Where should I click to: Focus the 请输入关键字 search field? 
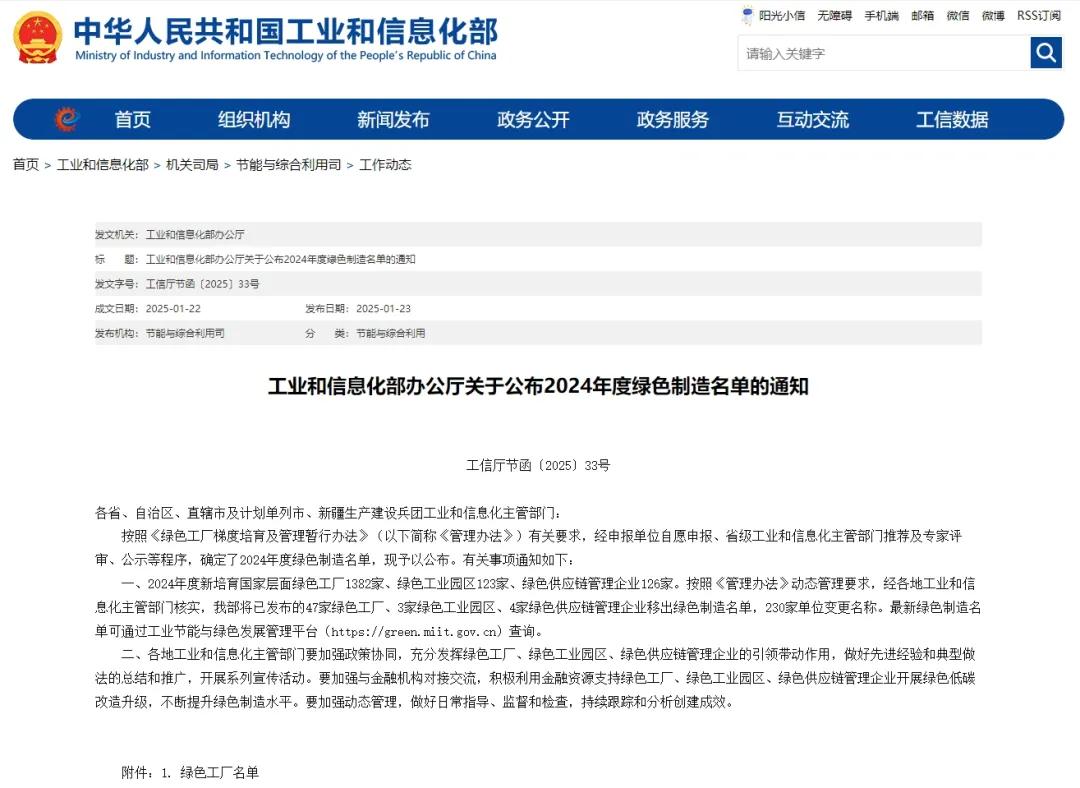tap(884, 53)
